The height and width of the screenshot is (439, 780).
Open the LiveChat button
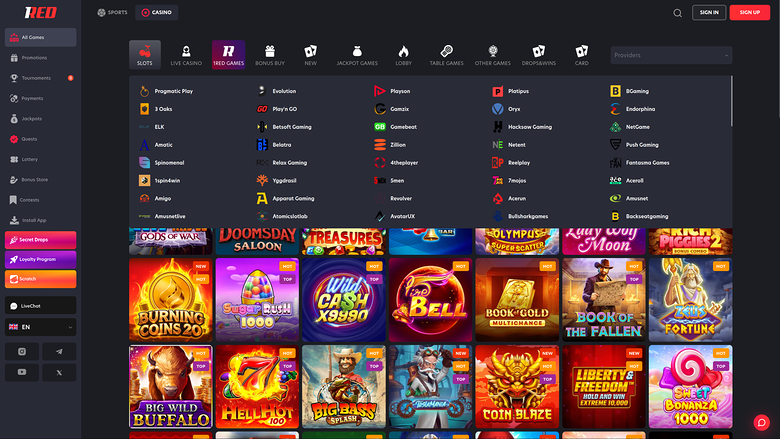tap(41, 306)
